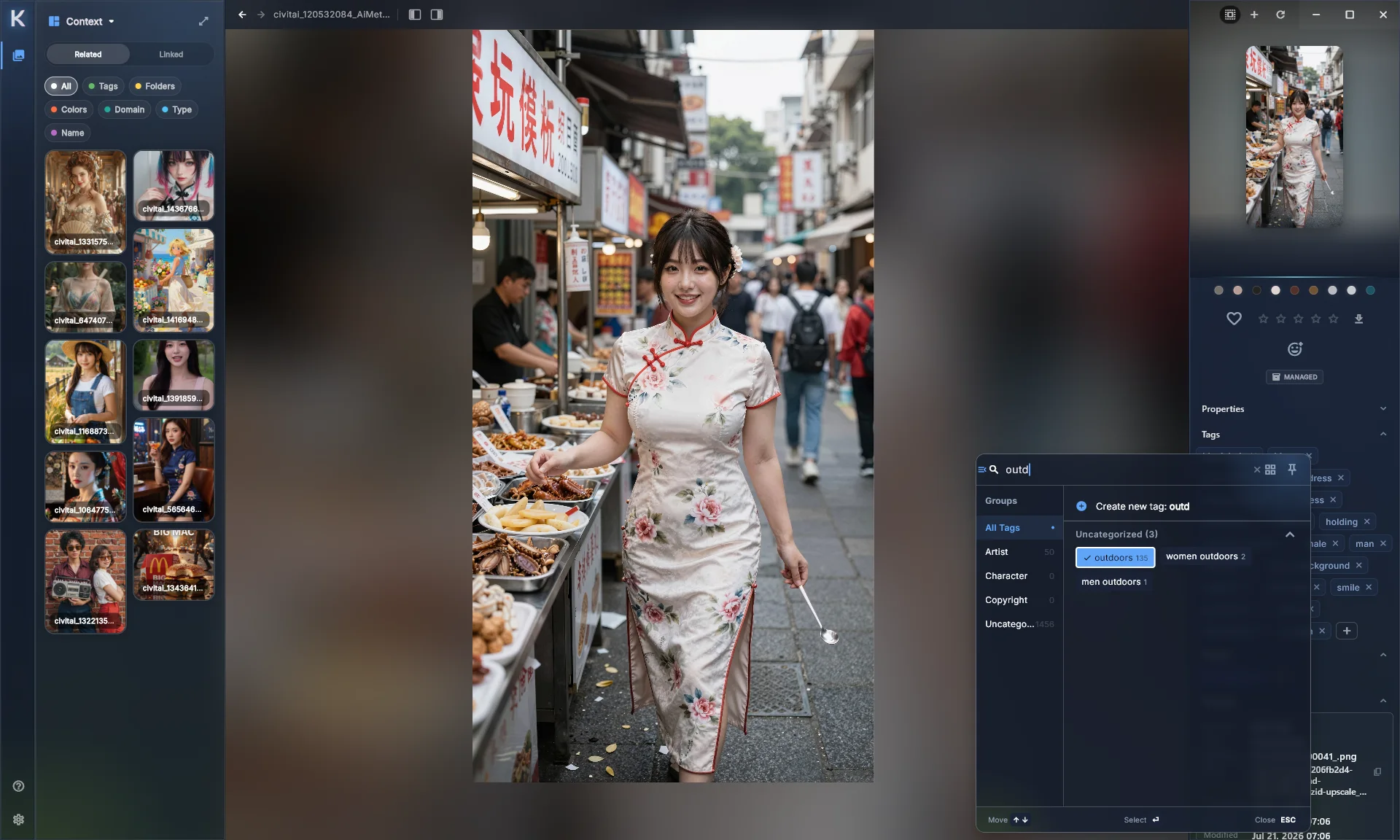This screenshot has height=840, width=1400.
Task: Clear the tag search text with X
Action: pos(1257,470)
